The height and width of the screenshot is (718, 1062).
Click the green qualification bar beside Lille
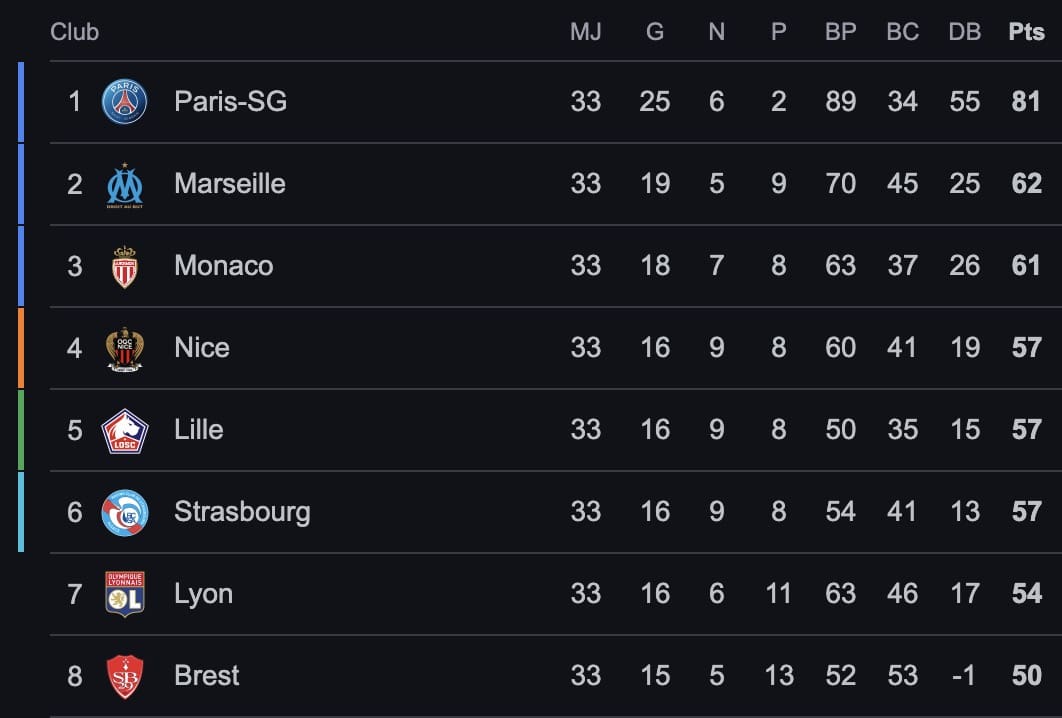tap(21, 430)
